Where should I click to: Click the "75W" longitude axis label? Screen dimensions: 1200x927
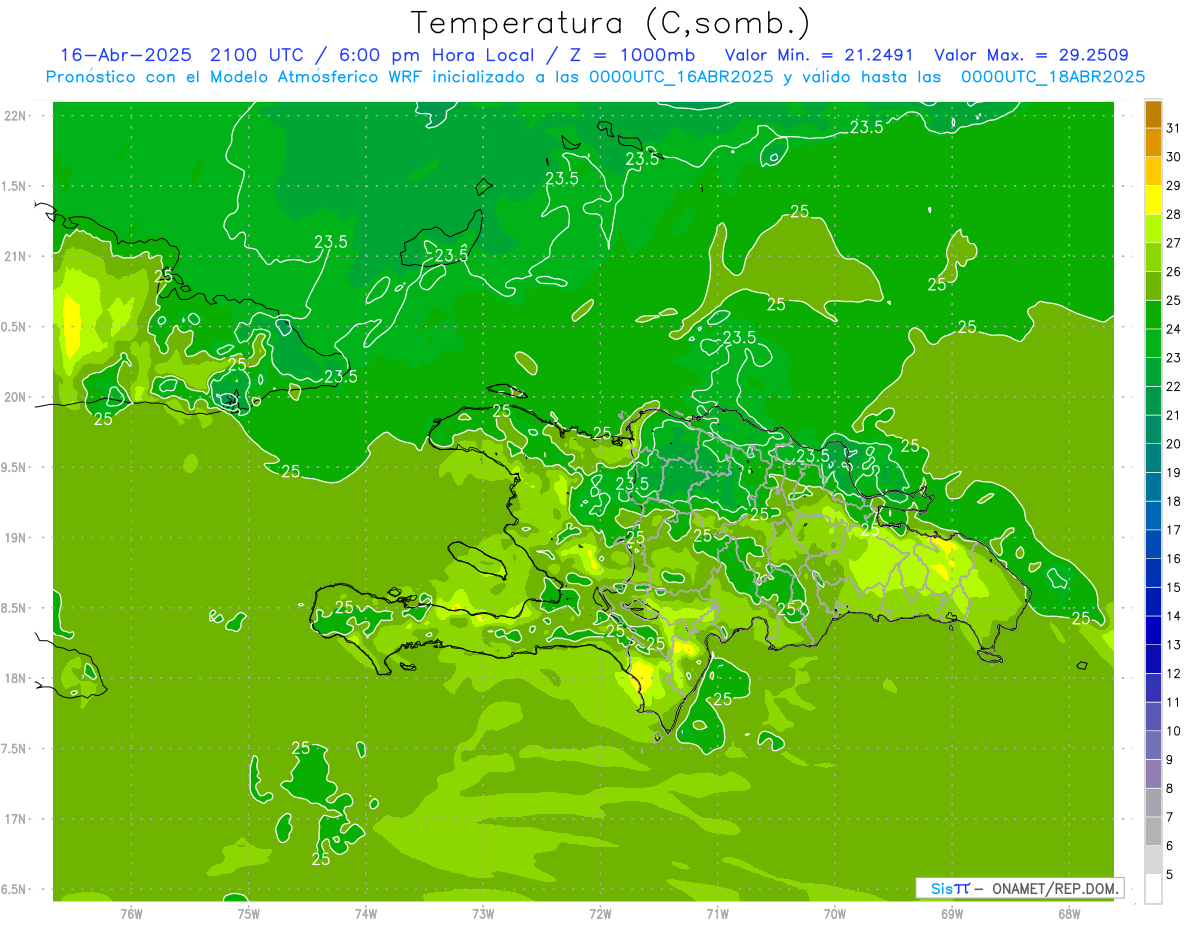[249, 914]
